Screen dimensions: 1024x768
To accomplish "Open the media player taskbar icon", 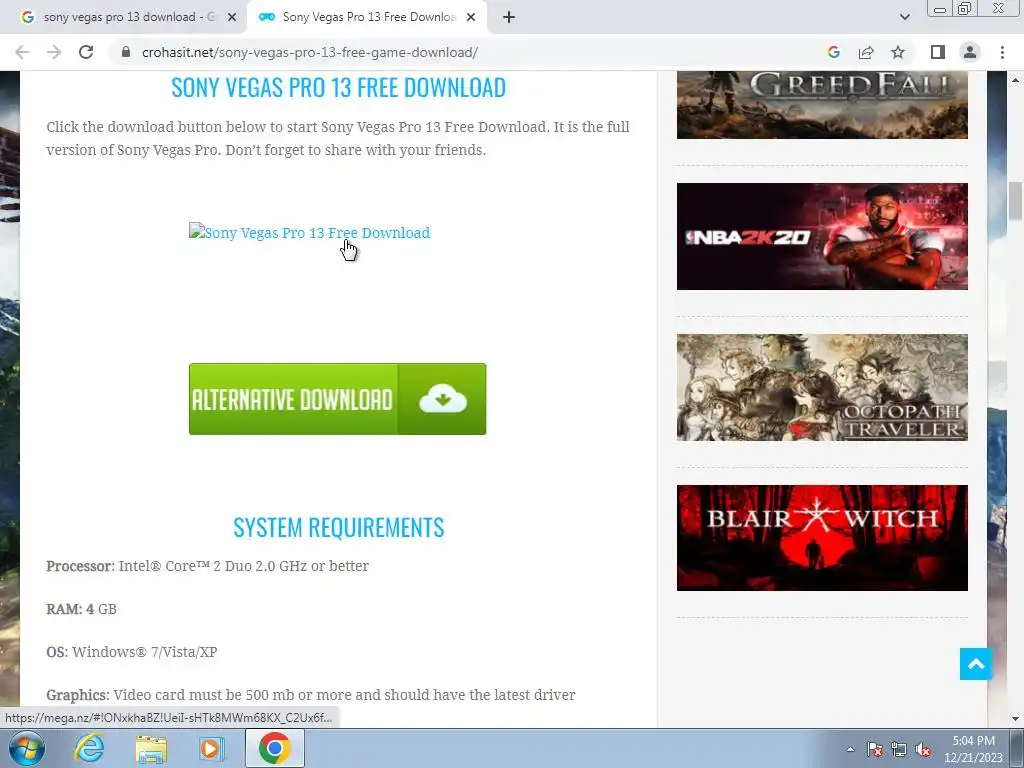I will pos(211,749).
